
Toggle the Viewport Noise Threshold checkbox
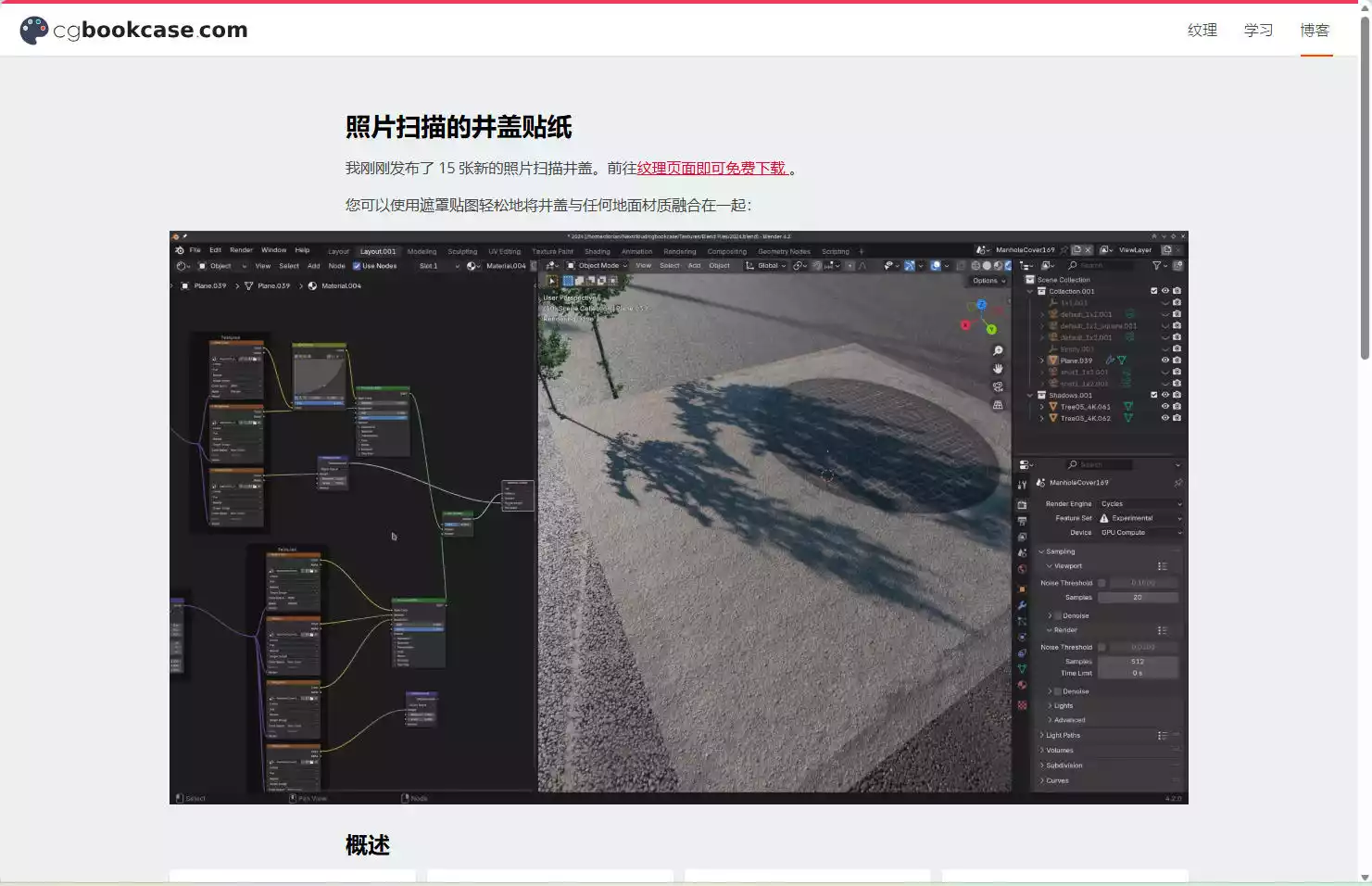(x=1101, y=583)
